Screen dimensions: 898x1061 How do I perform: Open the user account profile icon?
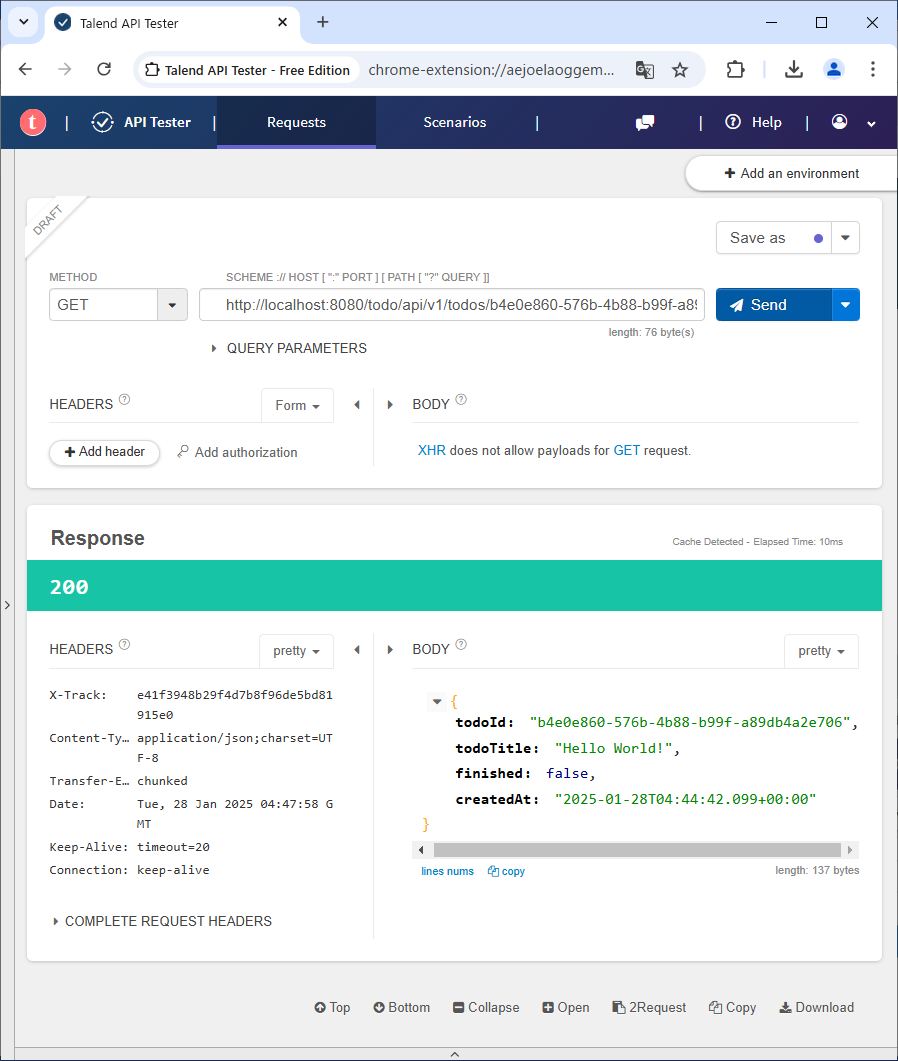pyautogui.click(x=839, y=122)
